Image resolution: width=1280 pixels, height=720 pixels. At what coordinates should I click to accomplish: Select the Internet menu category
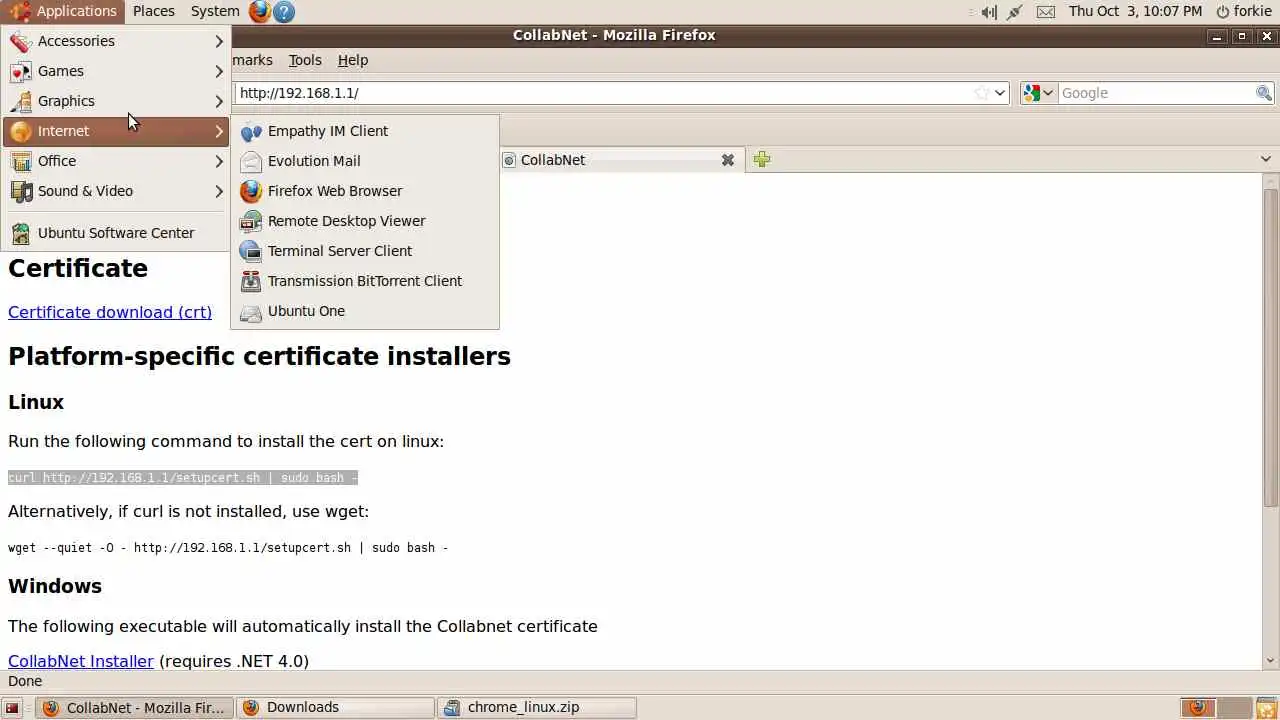point(116,131)
